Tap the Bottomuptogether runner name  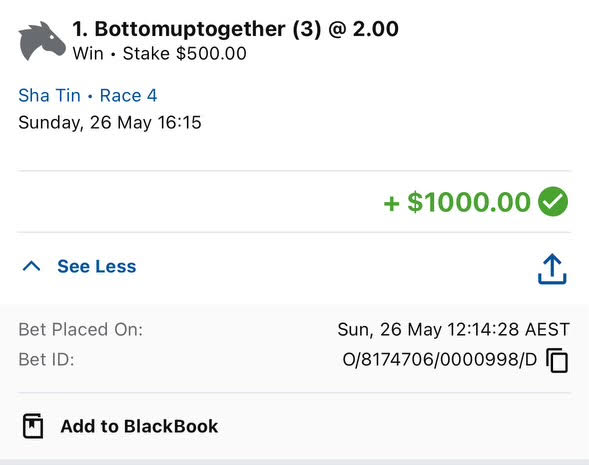pyautogui.click(x=190, y=29)
